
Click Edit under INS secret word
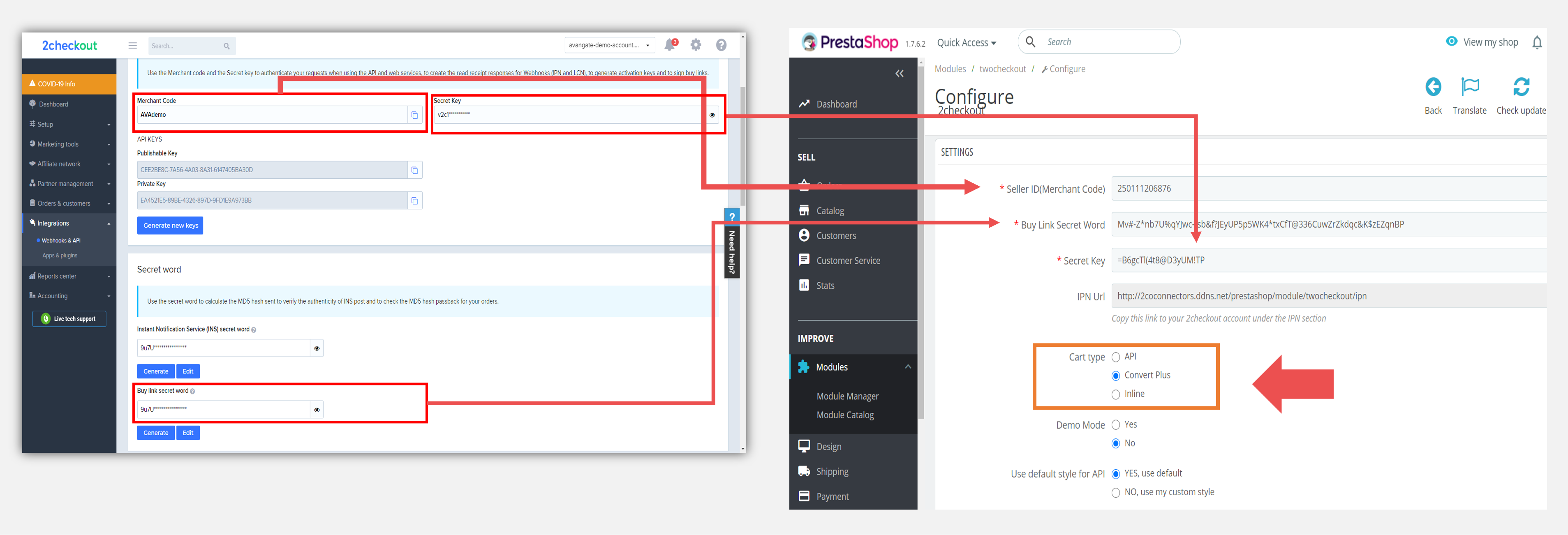coord(188,371)
